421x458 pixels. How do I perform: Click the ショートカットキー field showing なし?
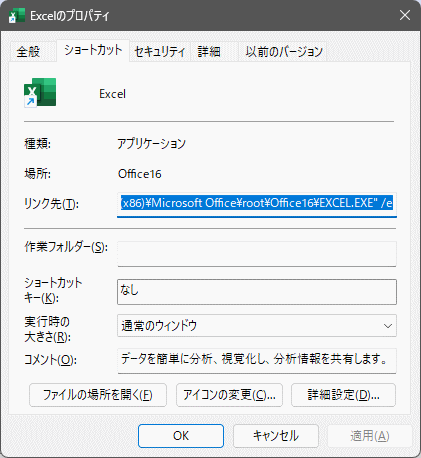pyautogui.click(x=257, y=292)
